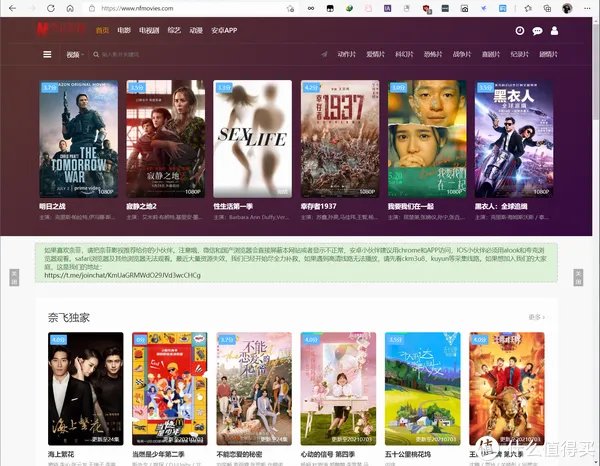The image size is (600, 466).
Task: Open the 安卓APP nav tab
Action: pos(224,30)
